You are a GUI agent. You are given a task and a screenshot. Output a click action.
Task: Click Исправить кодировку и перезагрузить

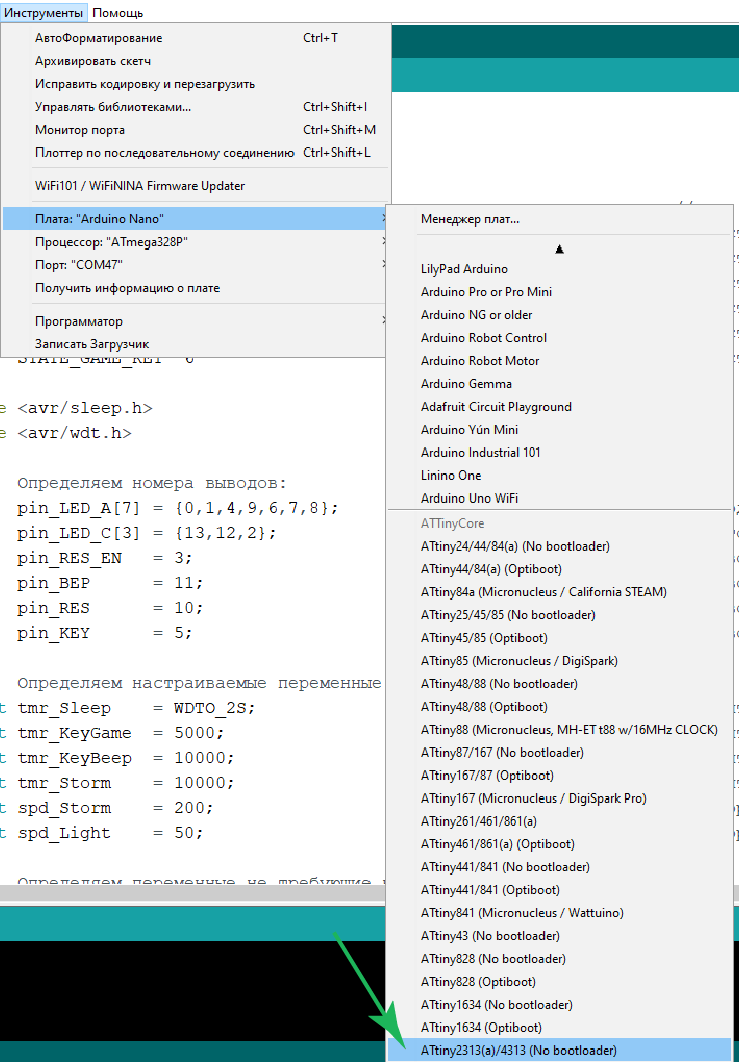tap(197, 84)
